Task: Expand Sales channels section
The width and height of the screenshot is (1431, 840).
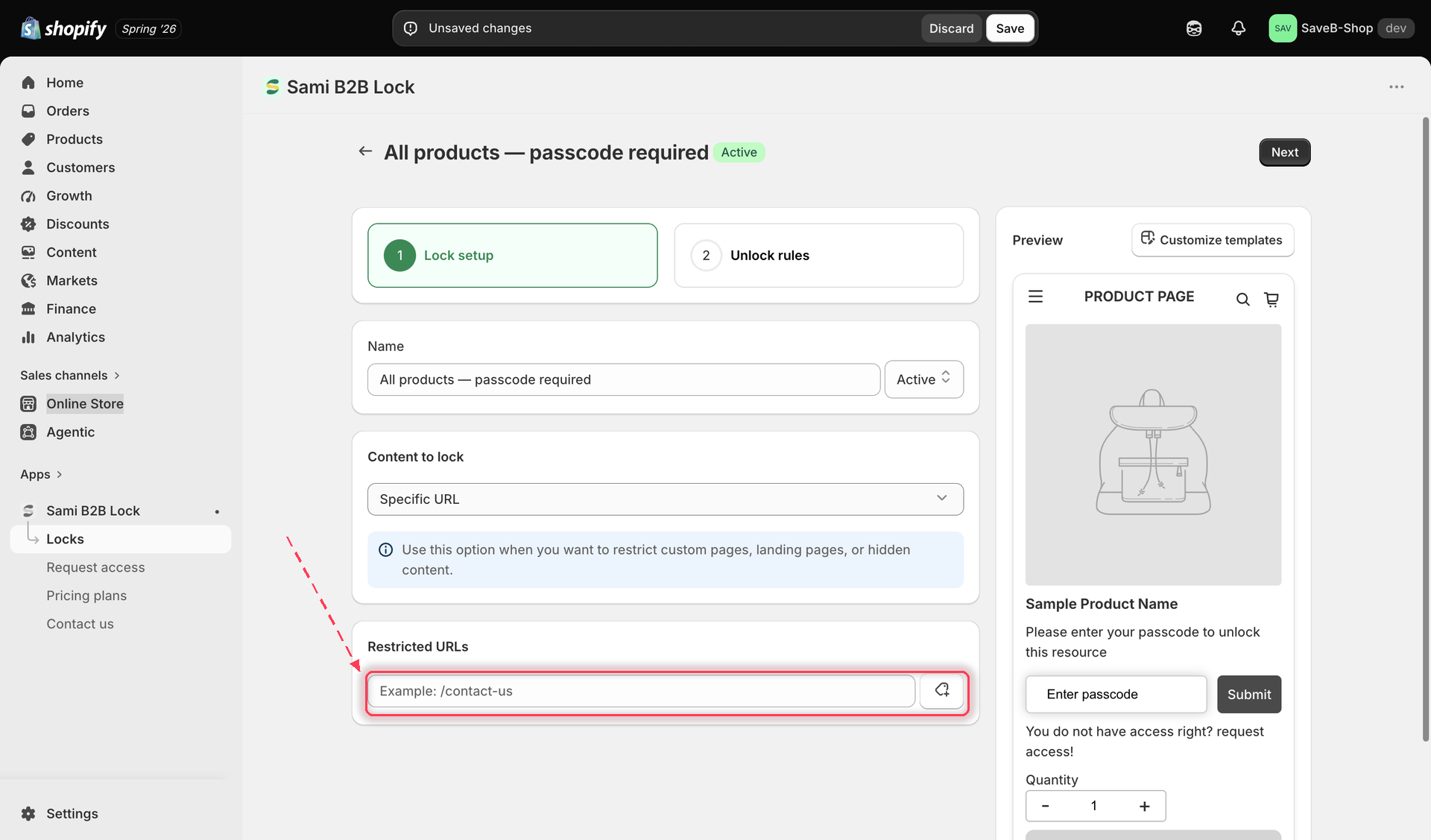Action: click(x=70, y=376)
